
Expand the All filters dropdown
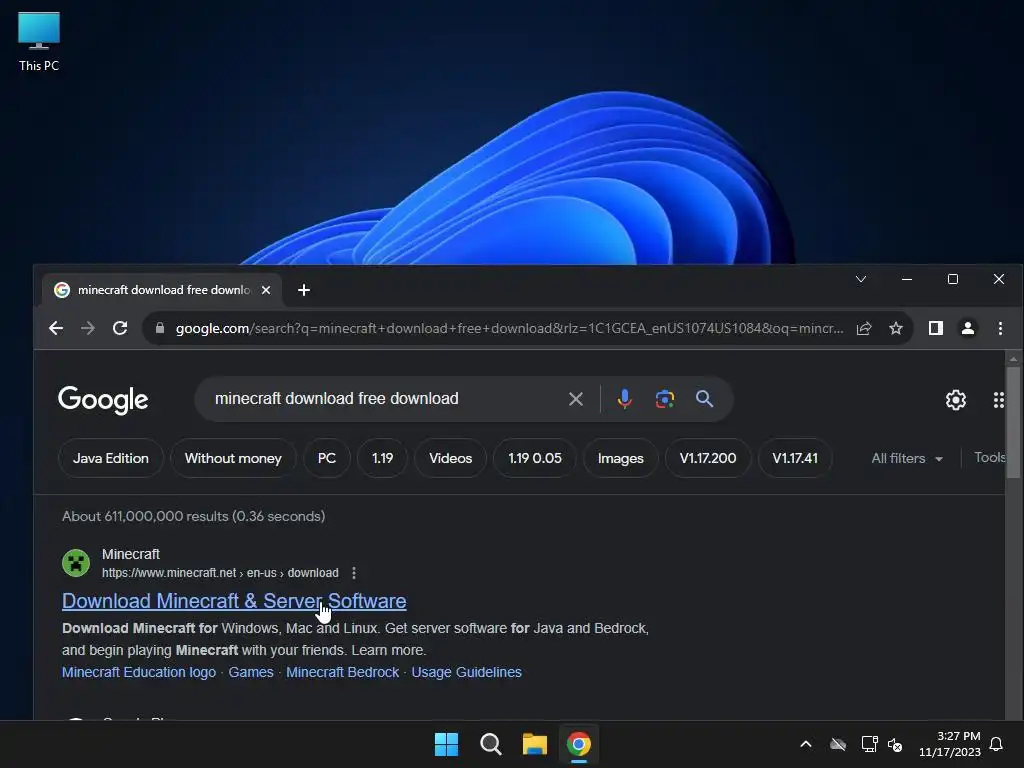907,458
